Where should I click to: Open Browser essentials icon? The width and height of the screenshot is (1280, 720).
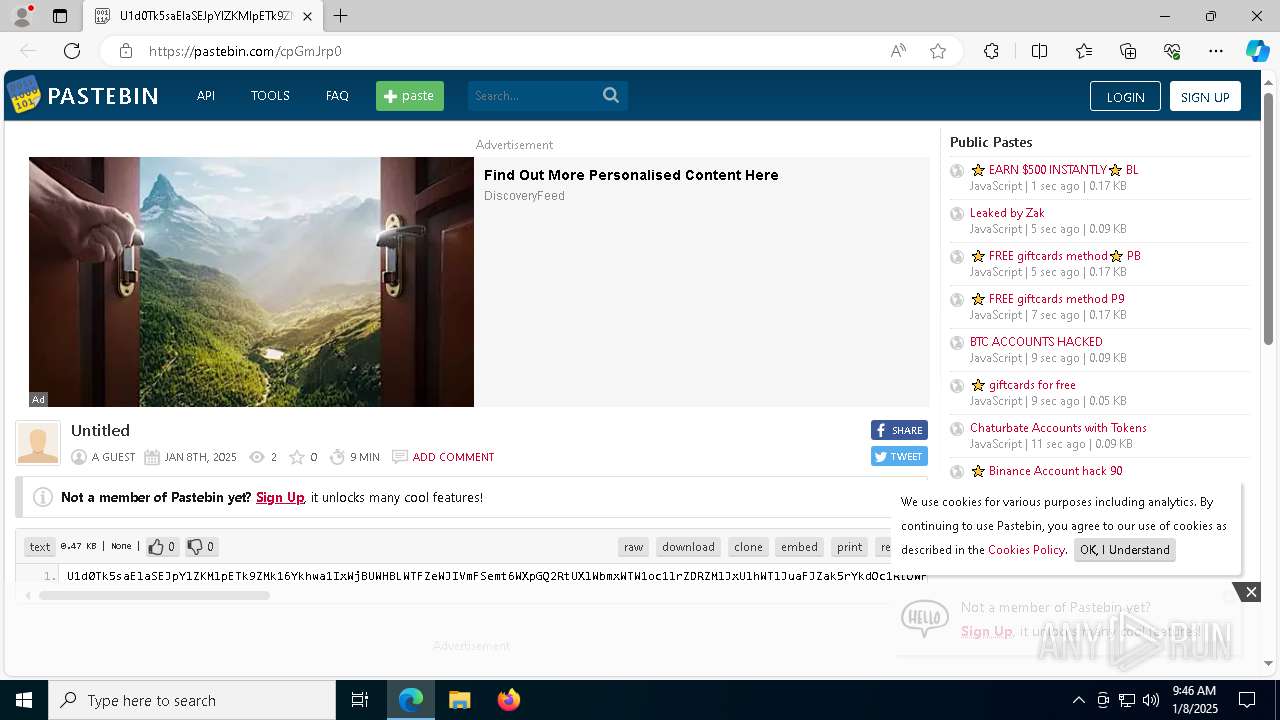[x=1172, y=51]
